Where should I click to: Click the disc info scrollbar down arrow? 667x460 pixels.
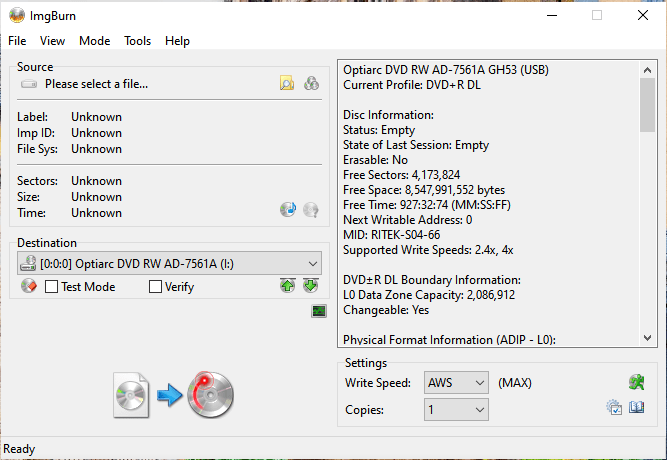click(x=647, y=338)
